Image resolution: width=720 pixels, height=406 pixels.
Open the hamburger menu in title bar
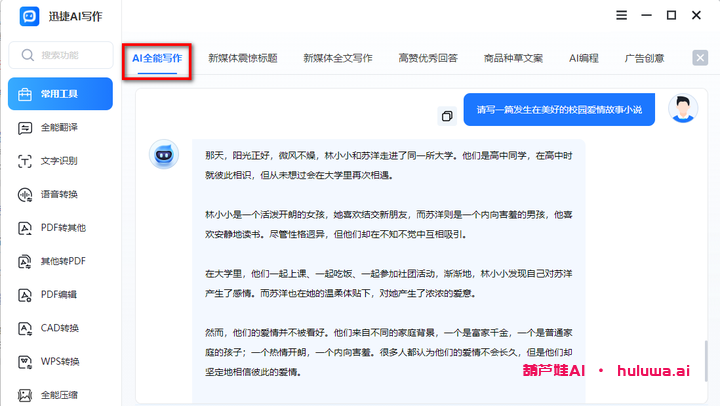click(x=621, y=16)
